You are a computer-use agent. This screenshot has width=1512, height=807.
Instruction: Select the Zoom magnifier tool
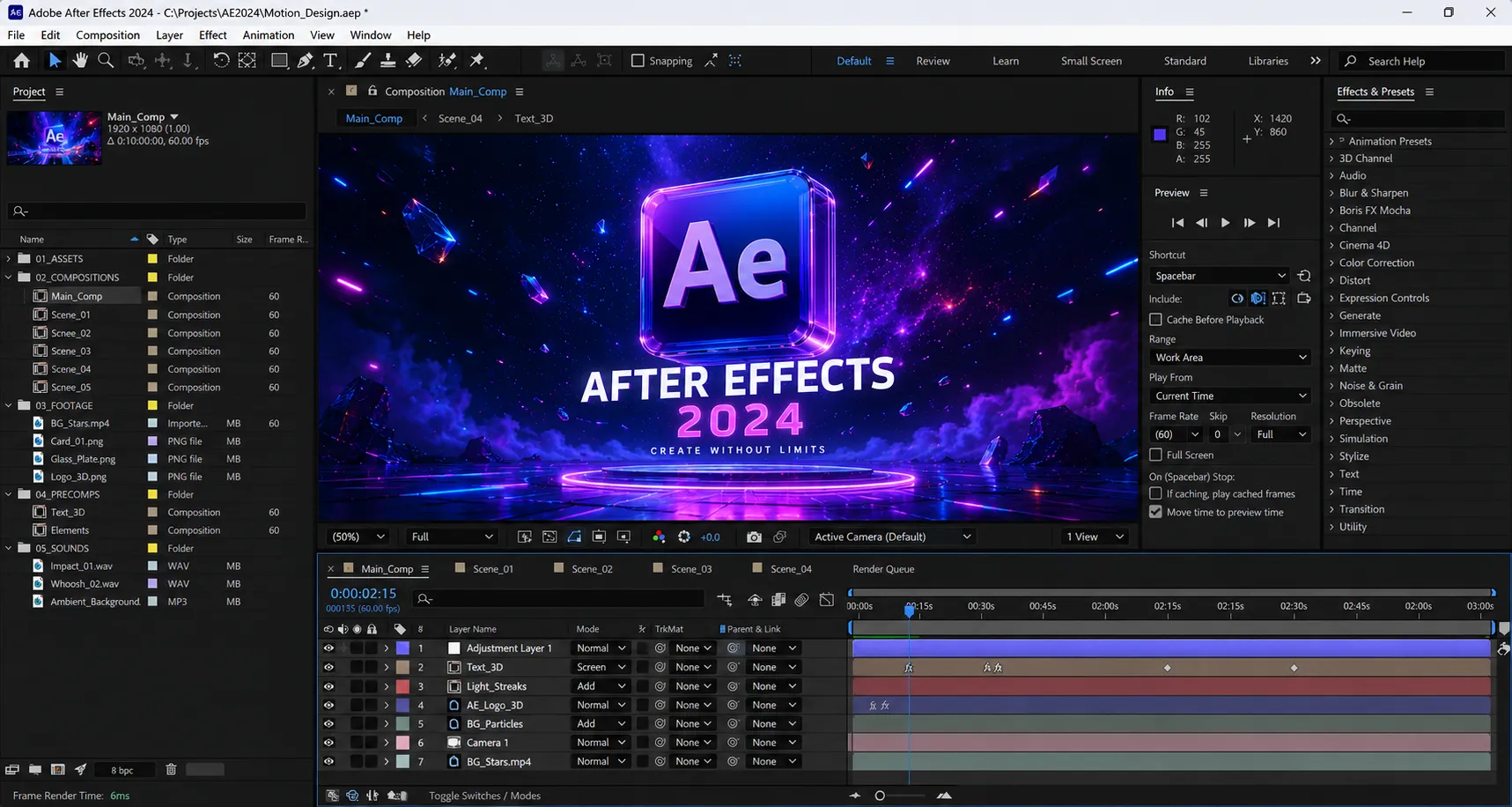[x=106, y=61]
